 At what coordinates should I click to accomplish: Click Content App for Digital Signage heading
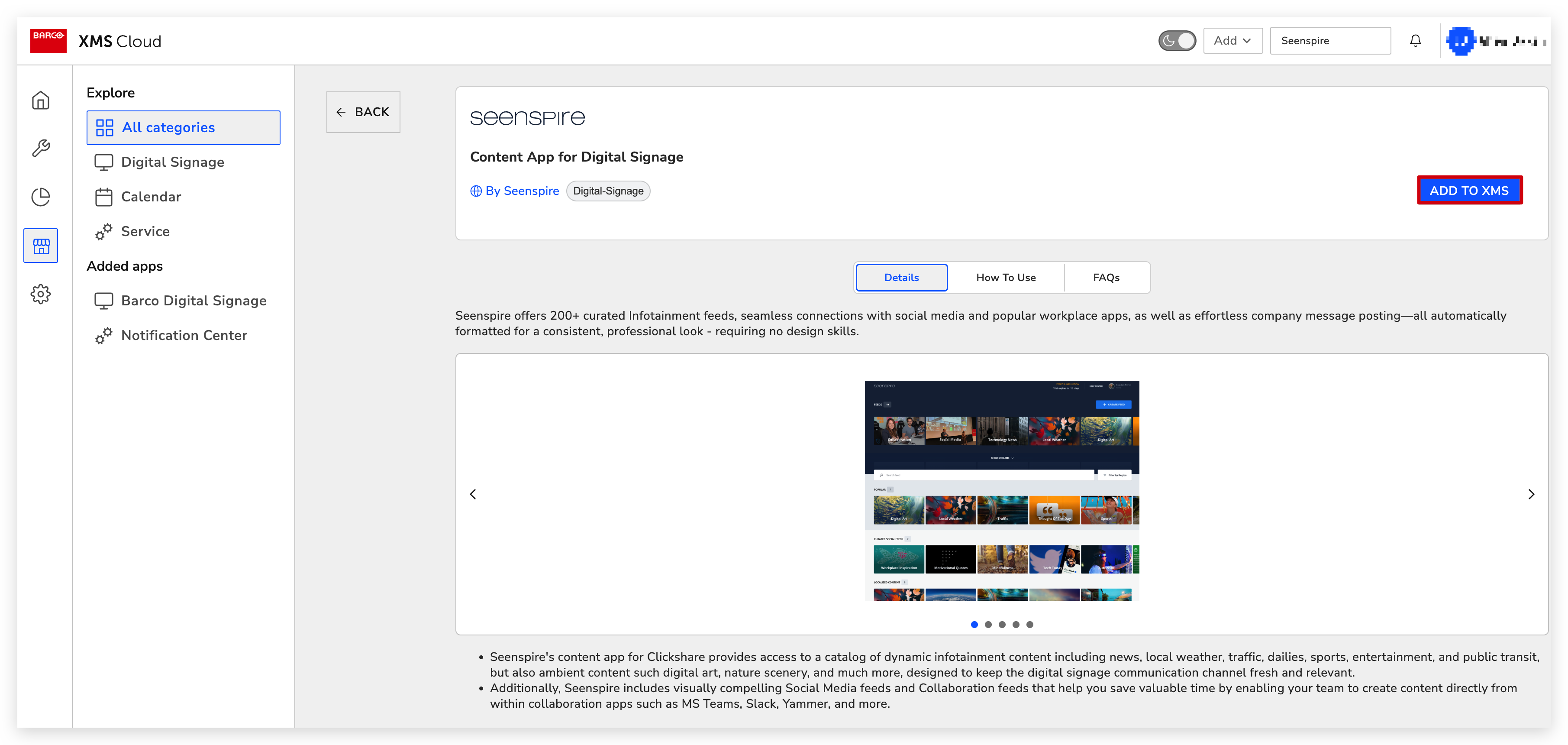pos(577,157)
